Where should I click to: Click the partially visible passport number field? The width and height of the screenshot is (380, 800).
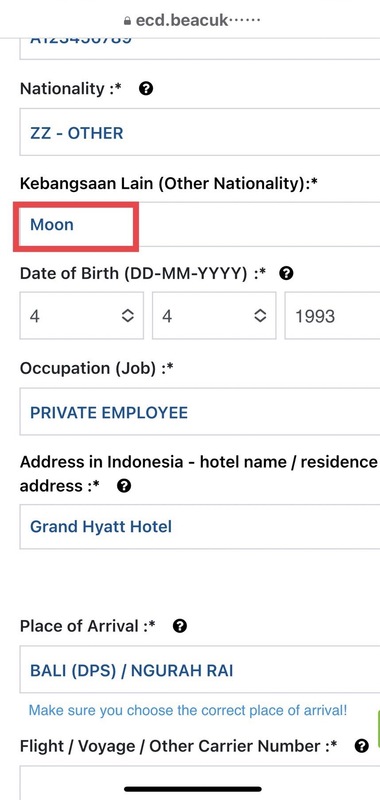[200, 48]
